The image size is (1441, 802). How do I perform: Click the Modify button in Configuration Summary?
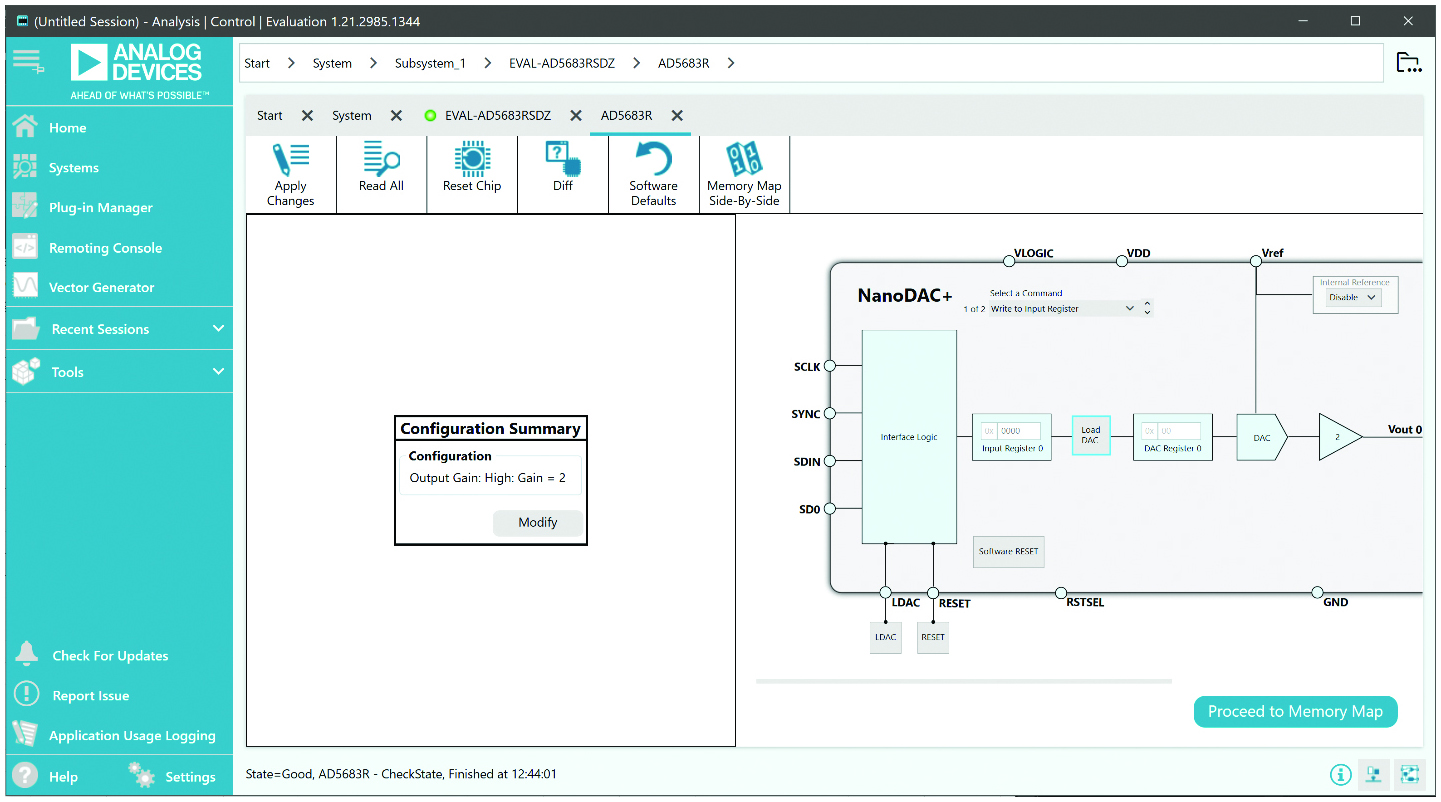click(x=537, y=523)
